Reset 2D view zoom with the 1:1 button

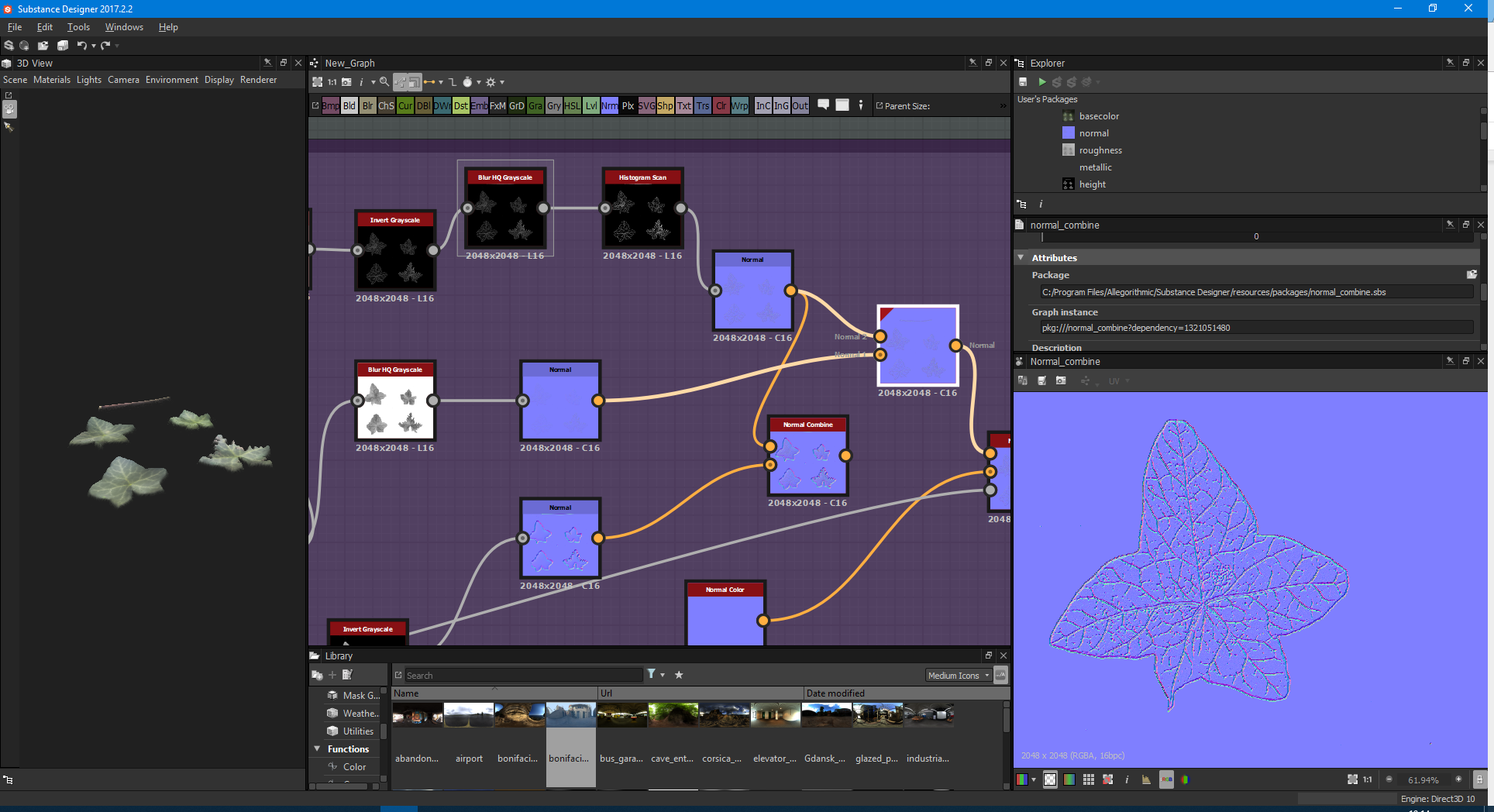pyautogui.click(x=1368, y=779)
